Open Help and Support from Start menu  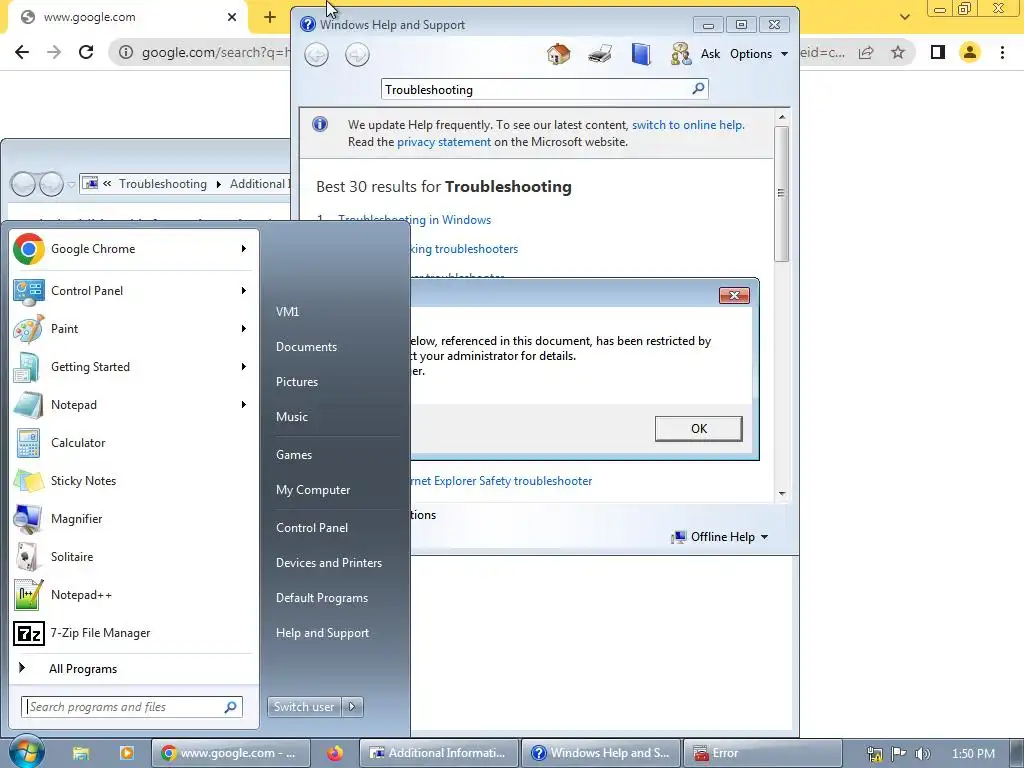tap(322, 633)
